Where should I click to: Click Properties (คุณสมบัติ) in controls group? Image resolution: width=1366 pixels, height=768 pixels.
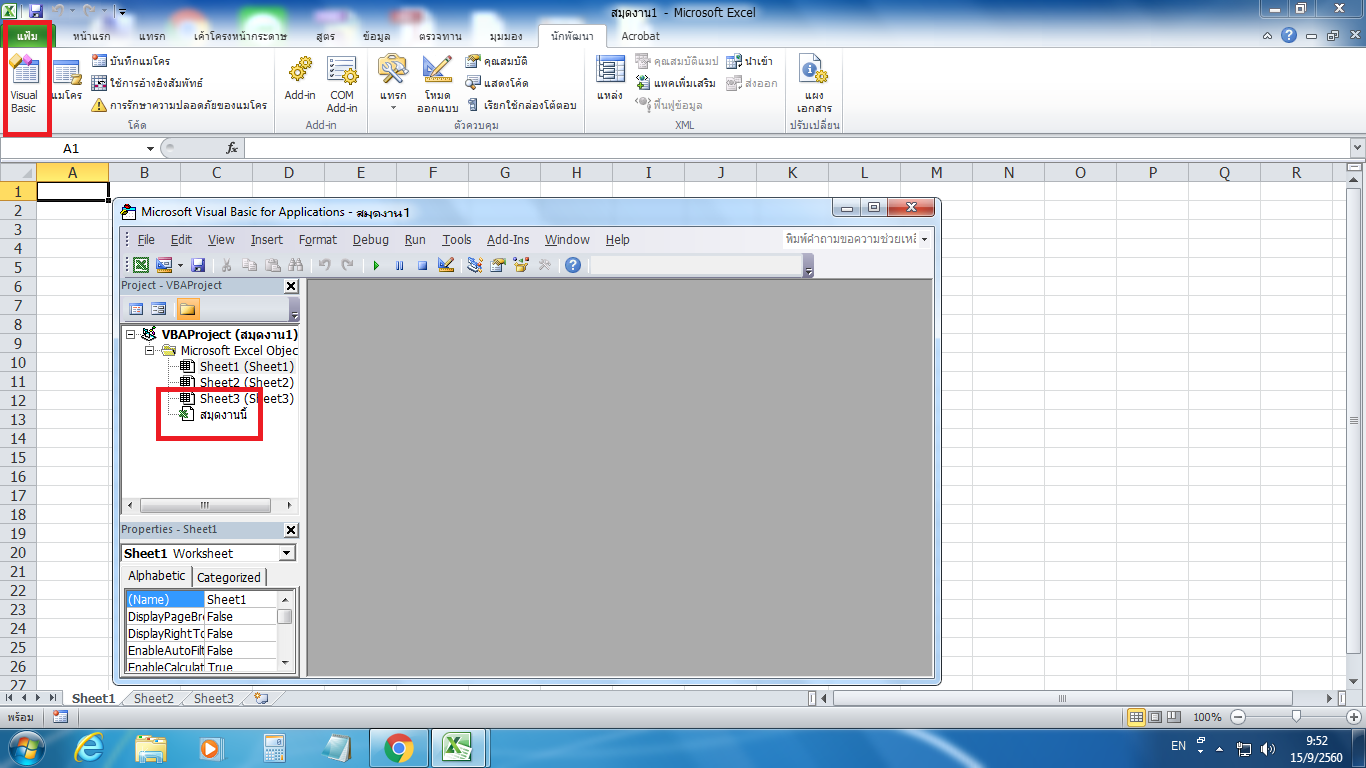(497, 61)
